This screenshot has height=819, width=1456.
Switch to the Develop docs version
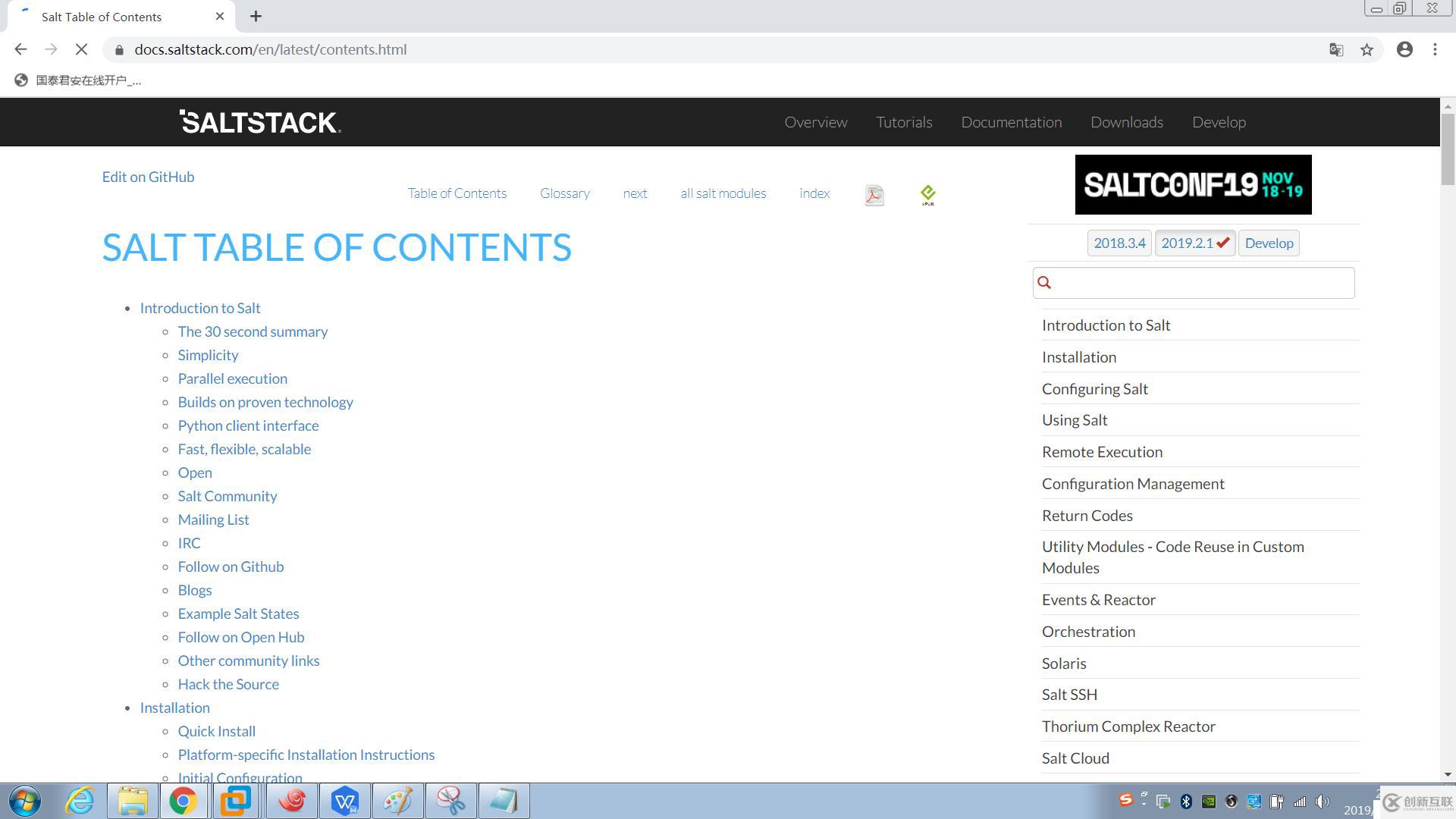1269,243
